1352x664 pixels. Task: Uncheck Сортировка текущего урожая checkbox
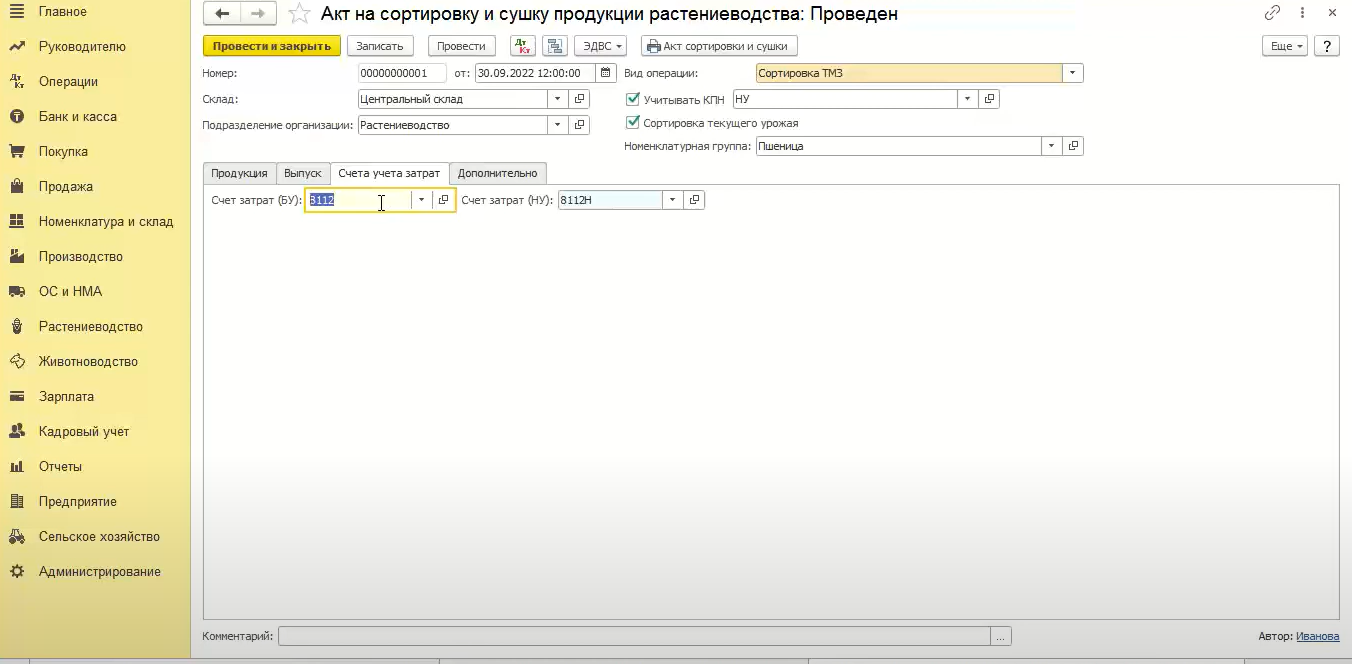[x=632, y=123]
